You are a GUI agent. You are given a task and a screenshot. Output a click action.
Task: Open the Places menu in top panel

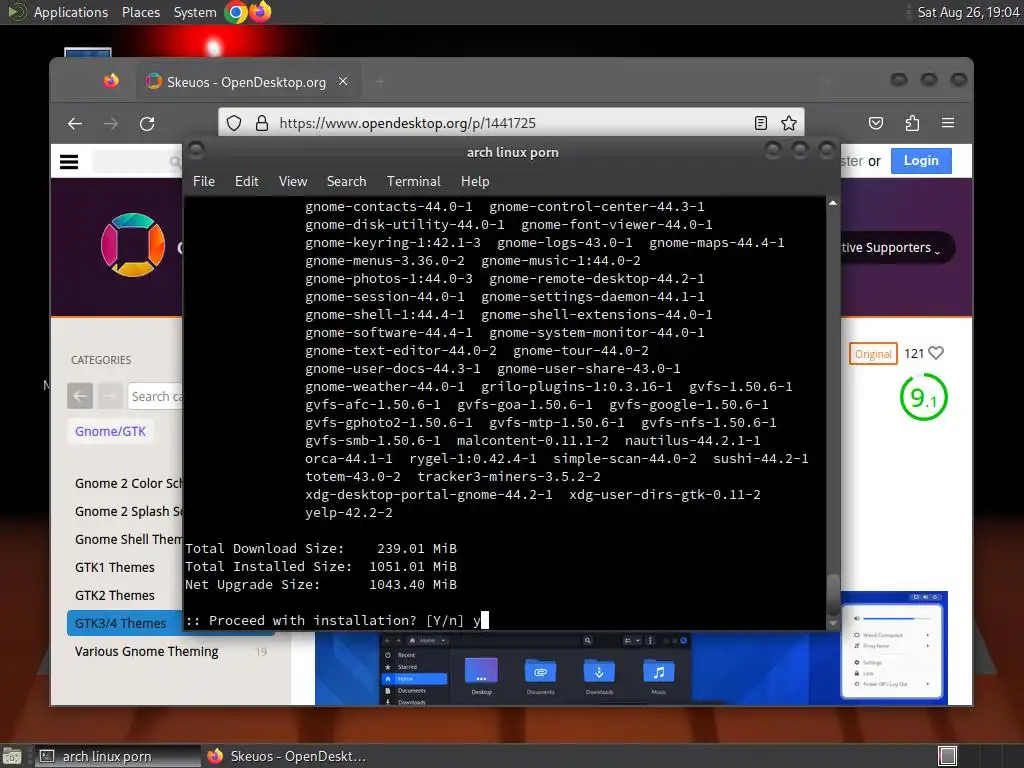(x=140, y=12)
